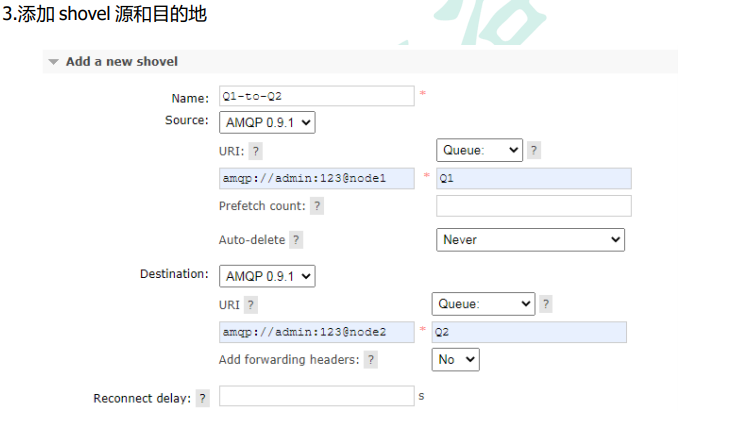The width and height of the screenshot is (752, 422).
Task: Click the source queue name field Q1
Action: pyautogui.click(x=534, y=178)
